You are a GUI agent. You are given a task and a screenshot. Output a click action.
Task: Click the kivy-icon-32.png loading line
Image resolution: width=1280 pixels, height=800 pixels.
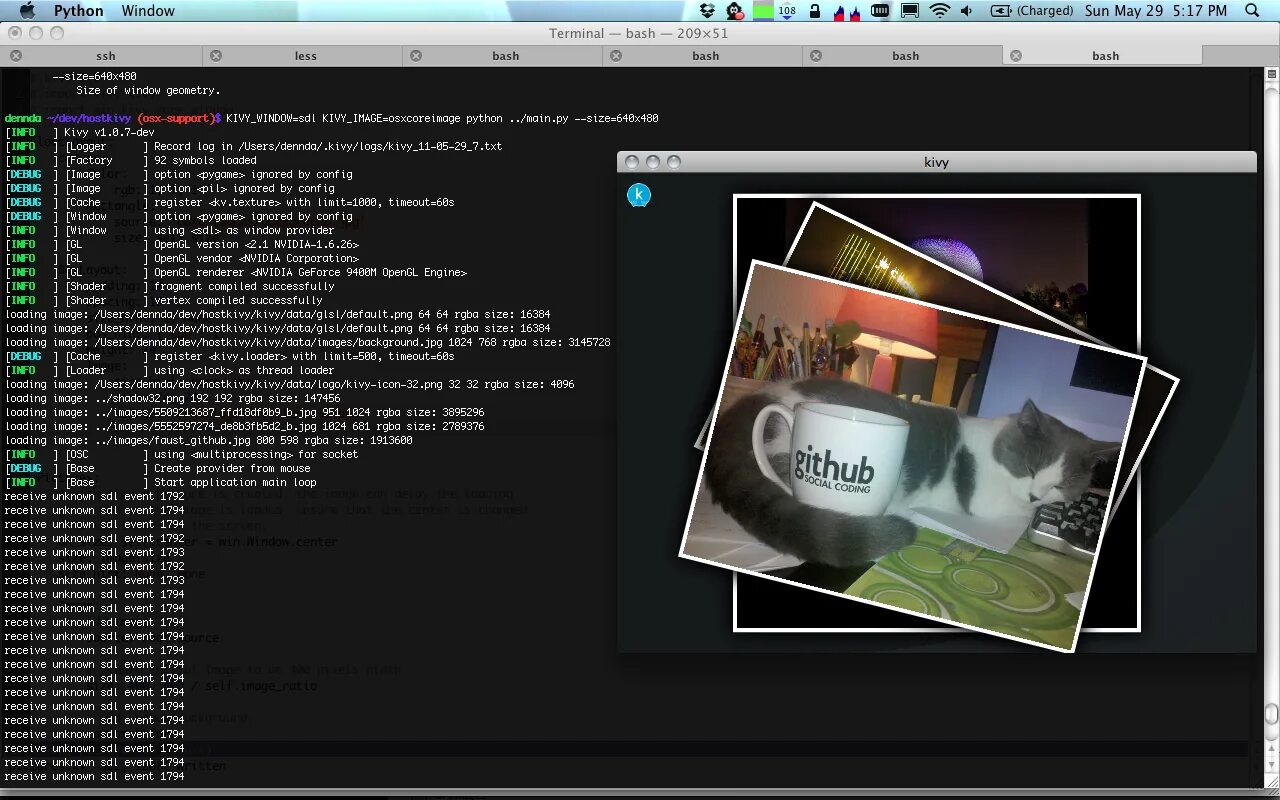coord(290,384)
